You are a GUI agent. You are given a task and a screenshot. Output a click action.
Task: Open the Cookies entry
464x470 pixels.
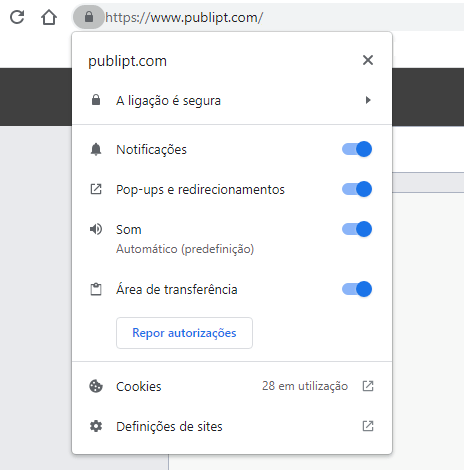coord(232,386)
